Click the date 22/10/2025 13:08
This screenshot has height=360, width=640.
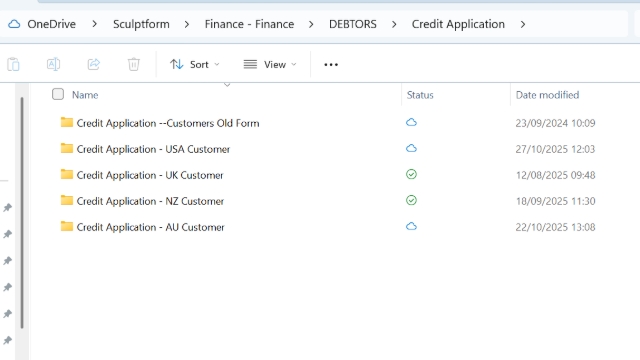click(555, 227)
